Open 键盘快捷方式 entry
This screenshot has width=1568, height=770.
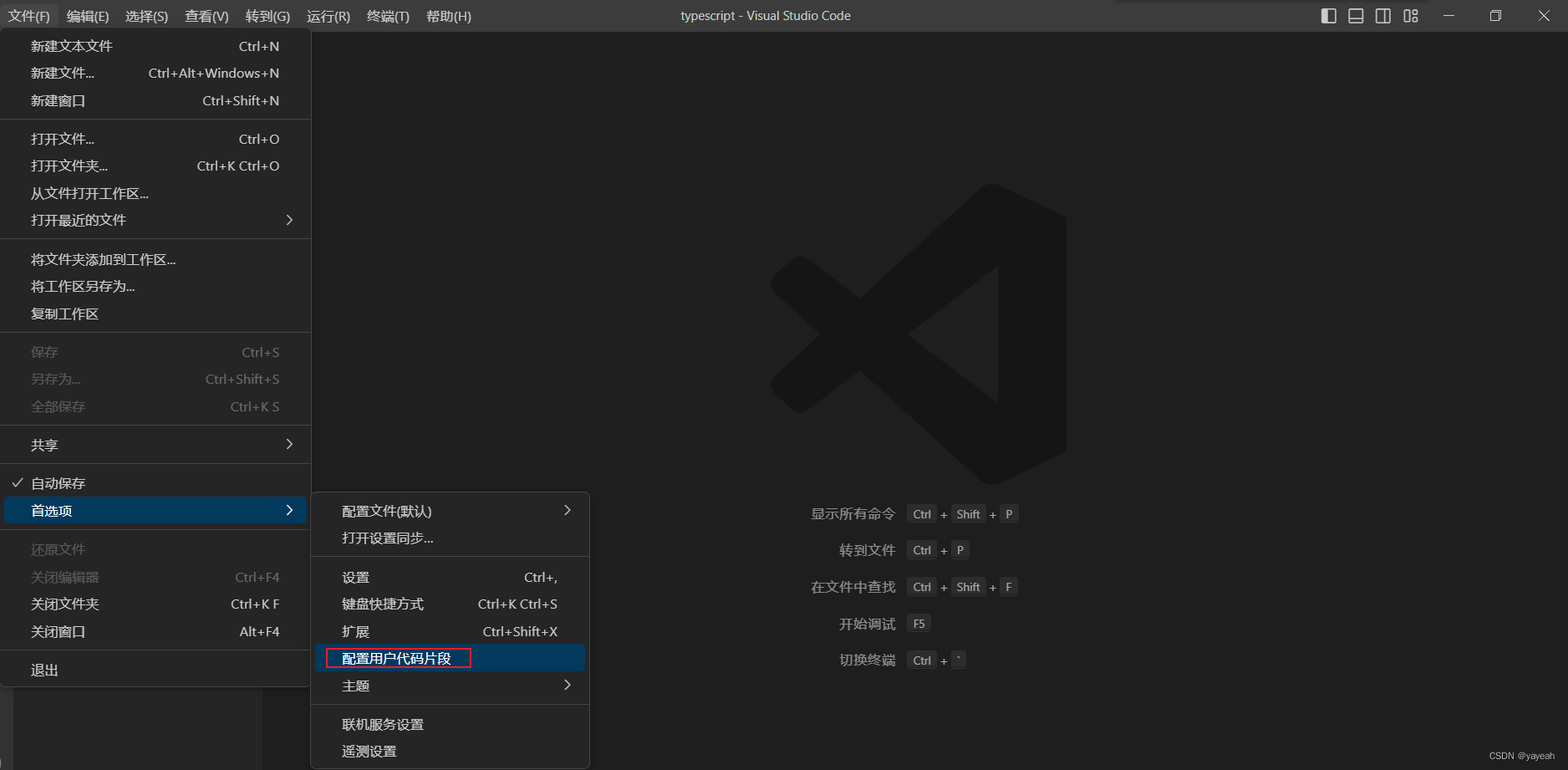click(x=450, y=604)
